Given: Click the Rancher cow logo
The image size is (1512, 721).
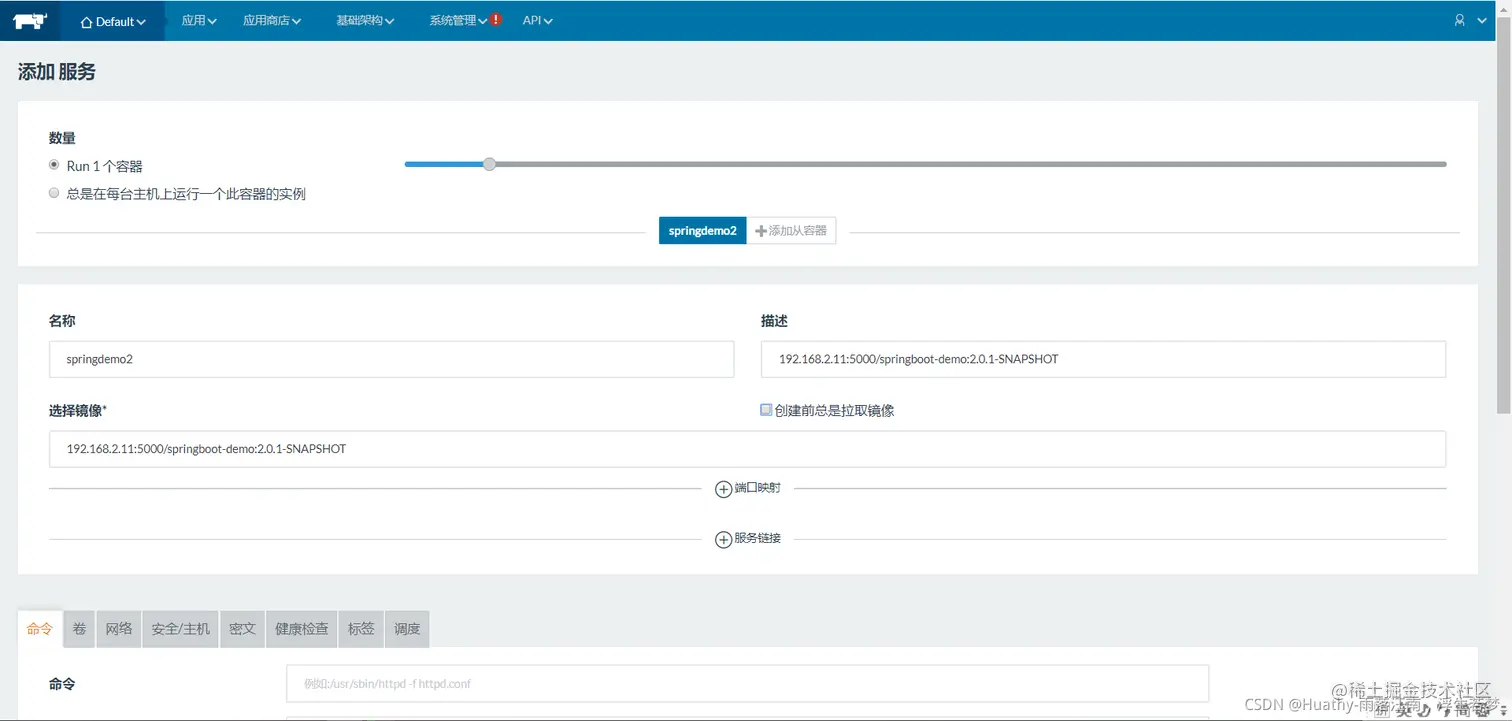Looking at the screenshot, I should (32, 20).
